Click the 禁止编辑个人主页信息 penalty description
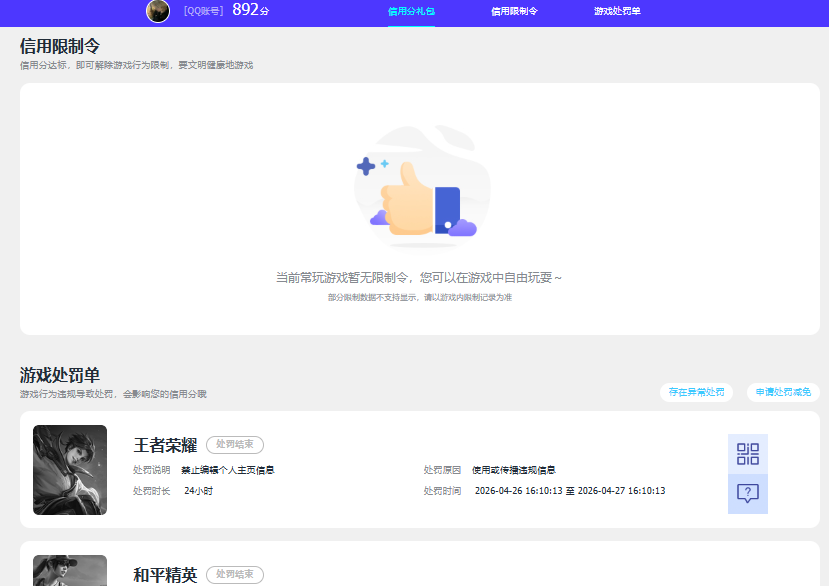This screenshot has width=829, height=586. 227,470
